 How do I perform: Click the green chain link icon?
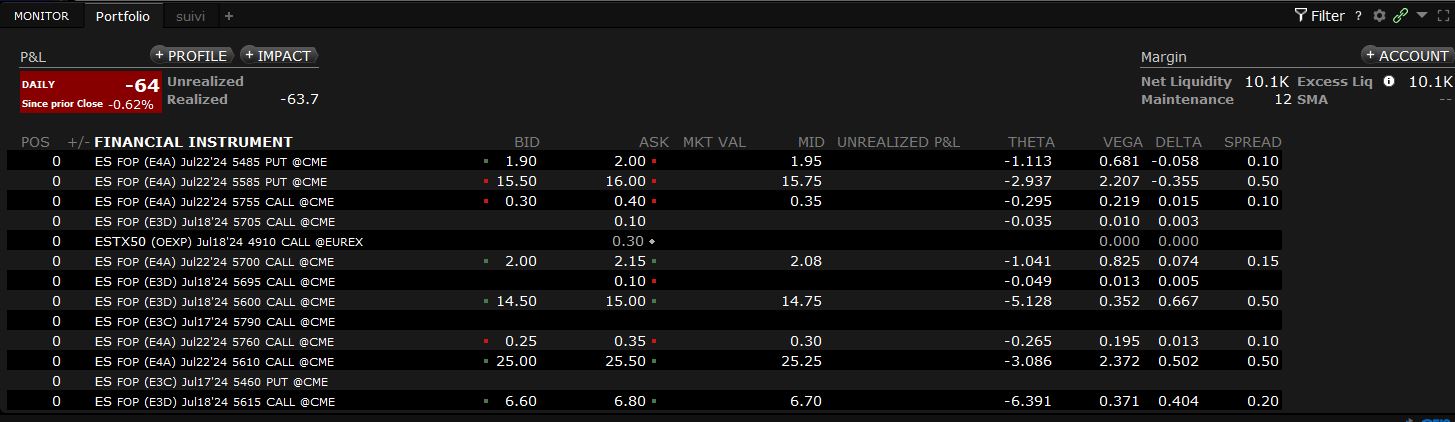pos(1400,16)
